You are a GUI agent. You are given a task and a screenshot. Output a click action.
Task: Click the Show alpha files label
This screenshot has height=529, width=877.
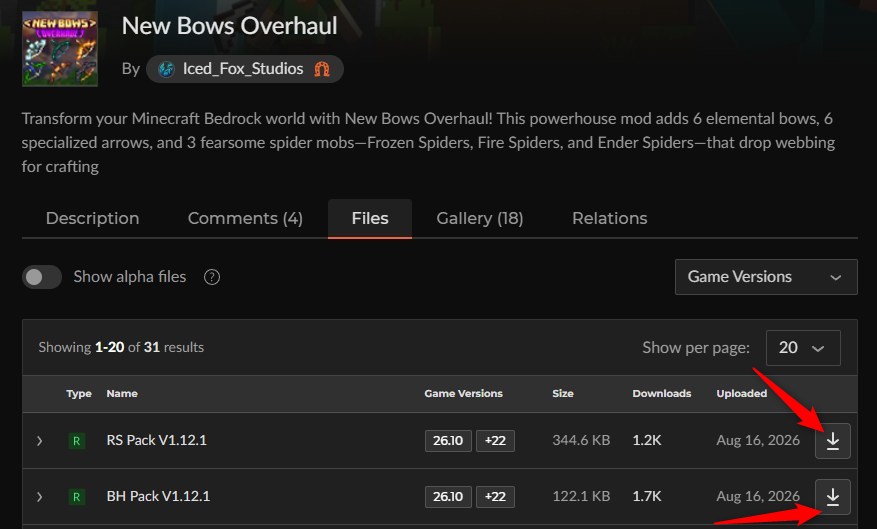pyautogui.click(x=130, y=277)
